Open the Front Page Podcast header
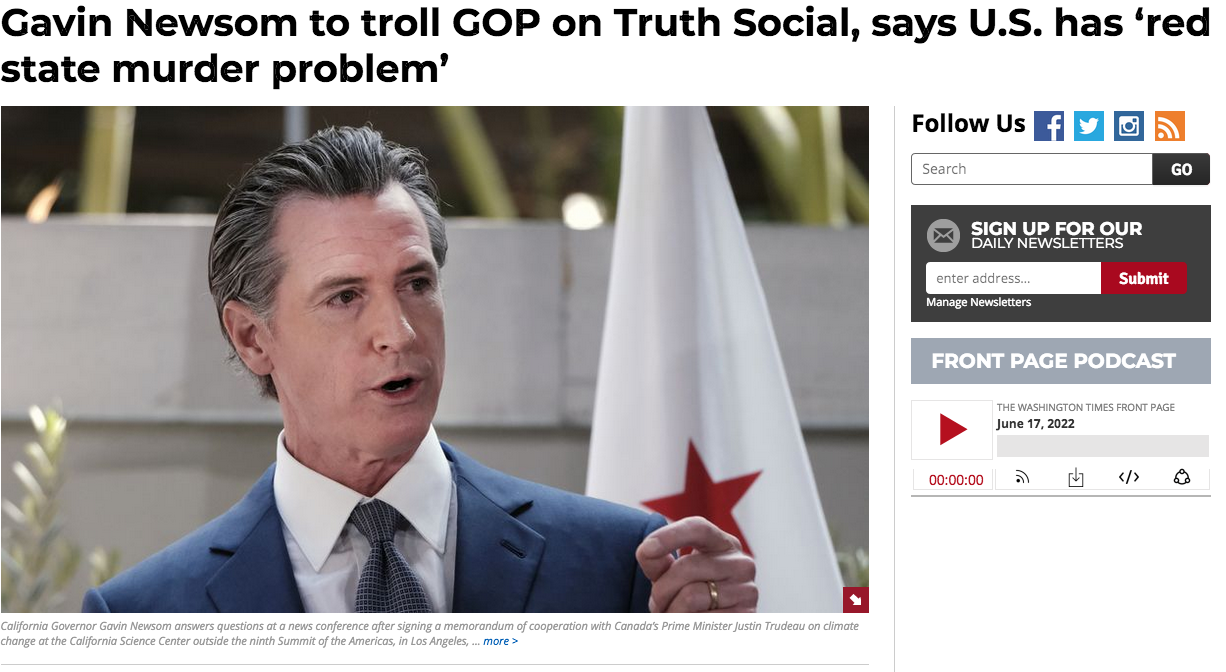The width and height of the screenshot is (1226, 672). click(1061, 361)
